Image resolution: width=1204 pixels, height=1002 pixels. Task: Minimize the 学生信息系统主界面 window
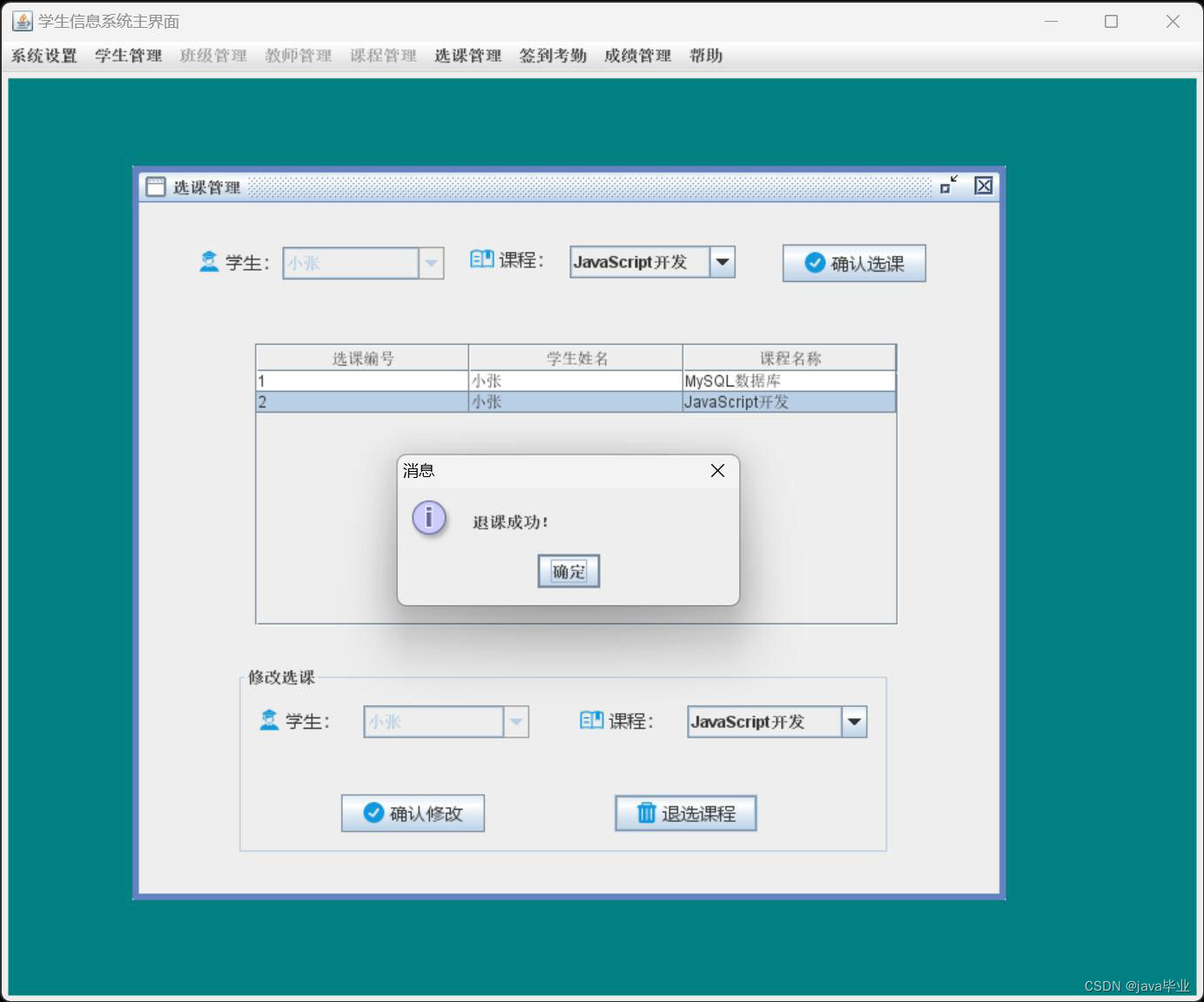pos(1052,21)
